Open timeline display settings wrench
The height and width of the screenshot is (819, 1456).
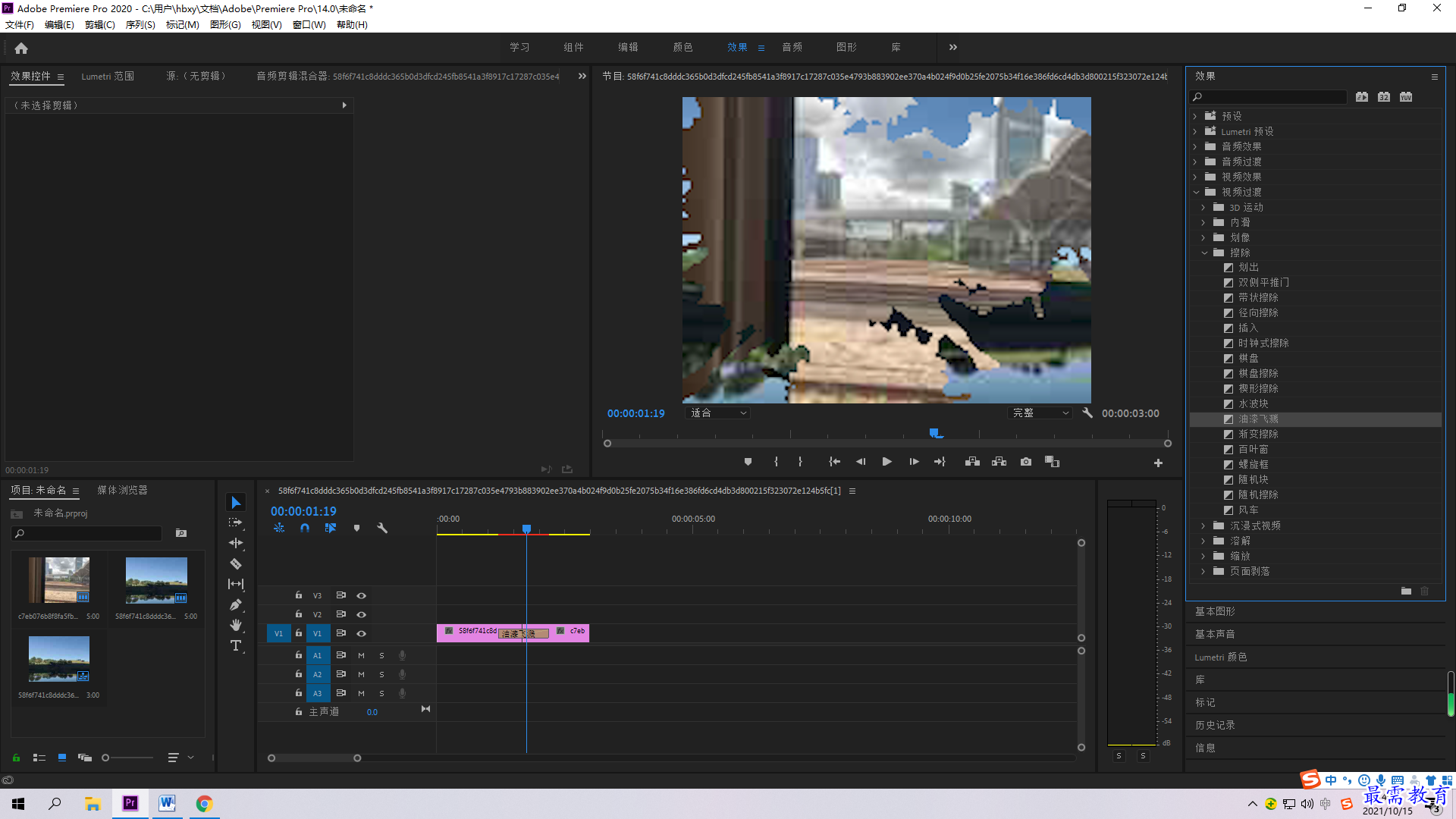pyautogui.click(x=382, y=528)
